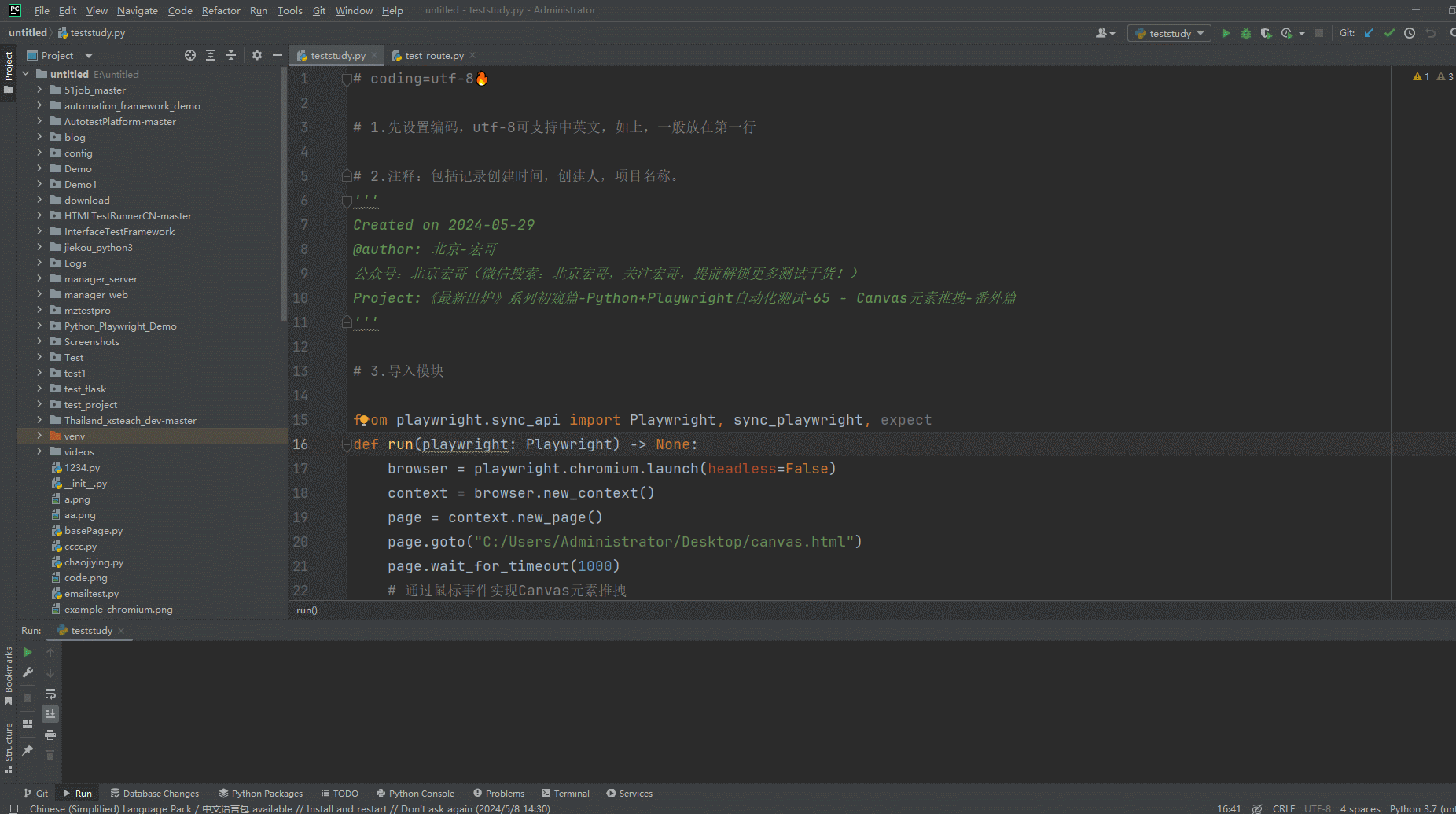This screenshot has height=814, width=1456.
Task: Clear Run console with trash icon
Action: pyautogui.click(x=50, y=755)
